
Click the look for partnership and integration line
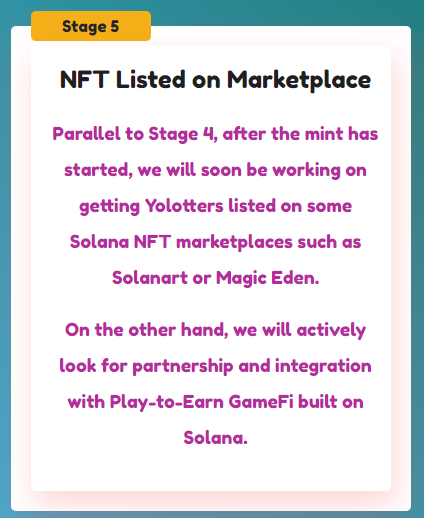[x=215, y=366]
